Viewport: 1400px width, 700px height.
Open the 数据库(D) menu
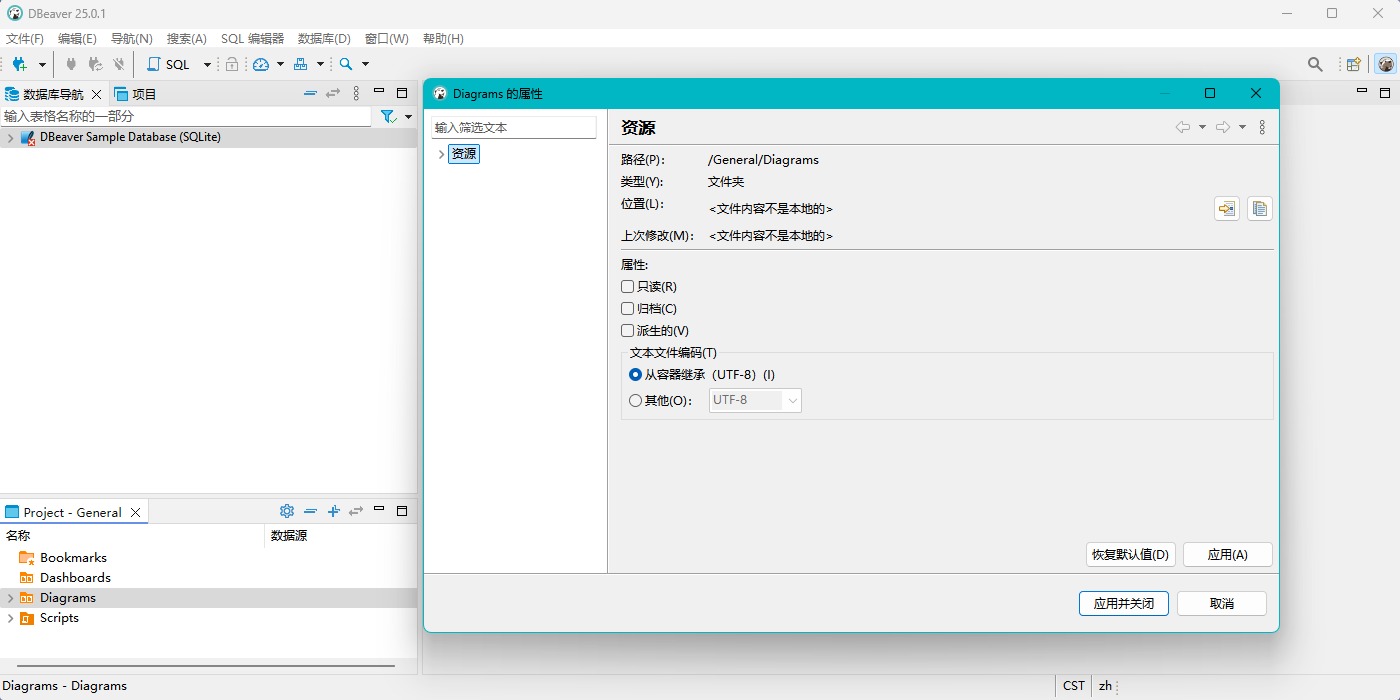point(324,39)
